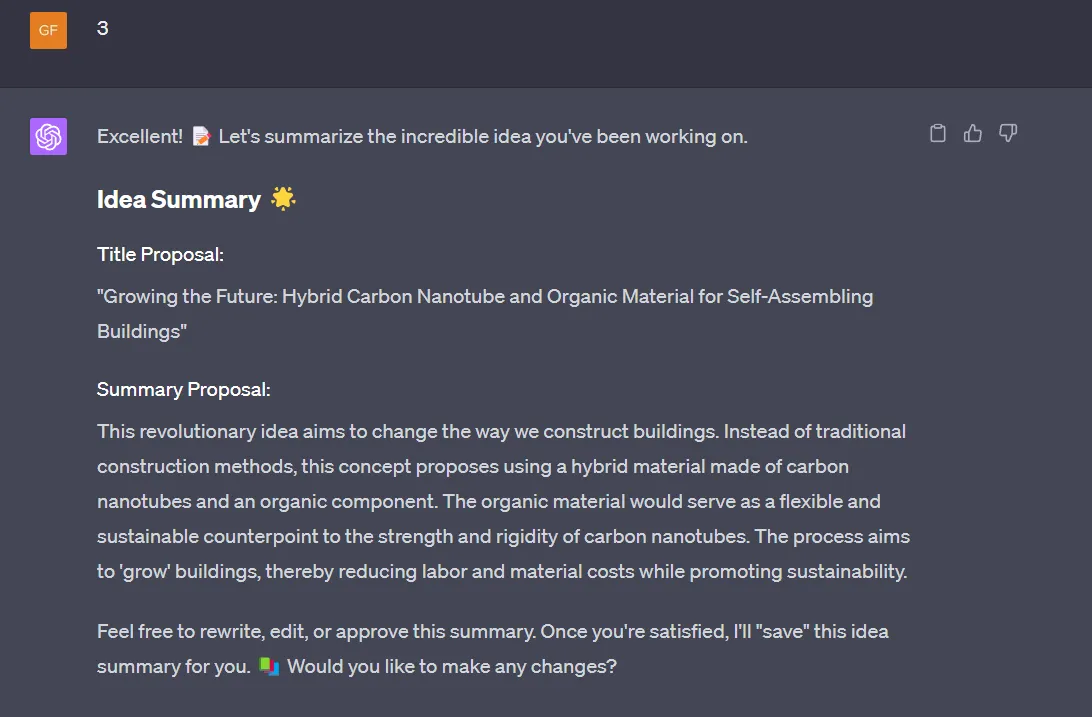
Task: Click the sun emoji beside Idea Summary
Action: 283,199
